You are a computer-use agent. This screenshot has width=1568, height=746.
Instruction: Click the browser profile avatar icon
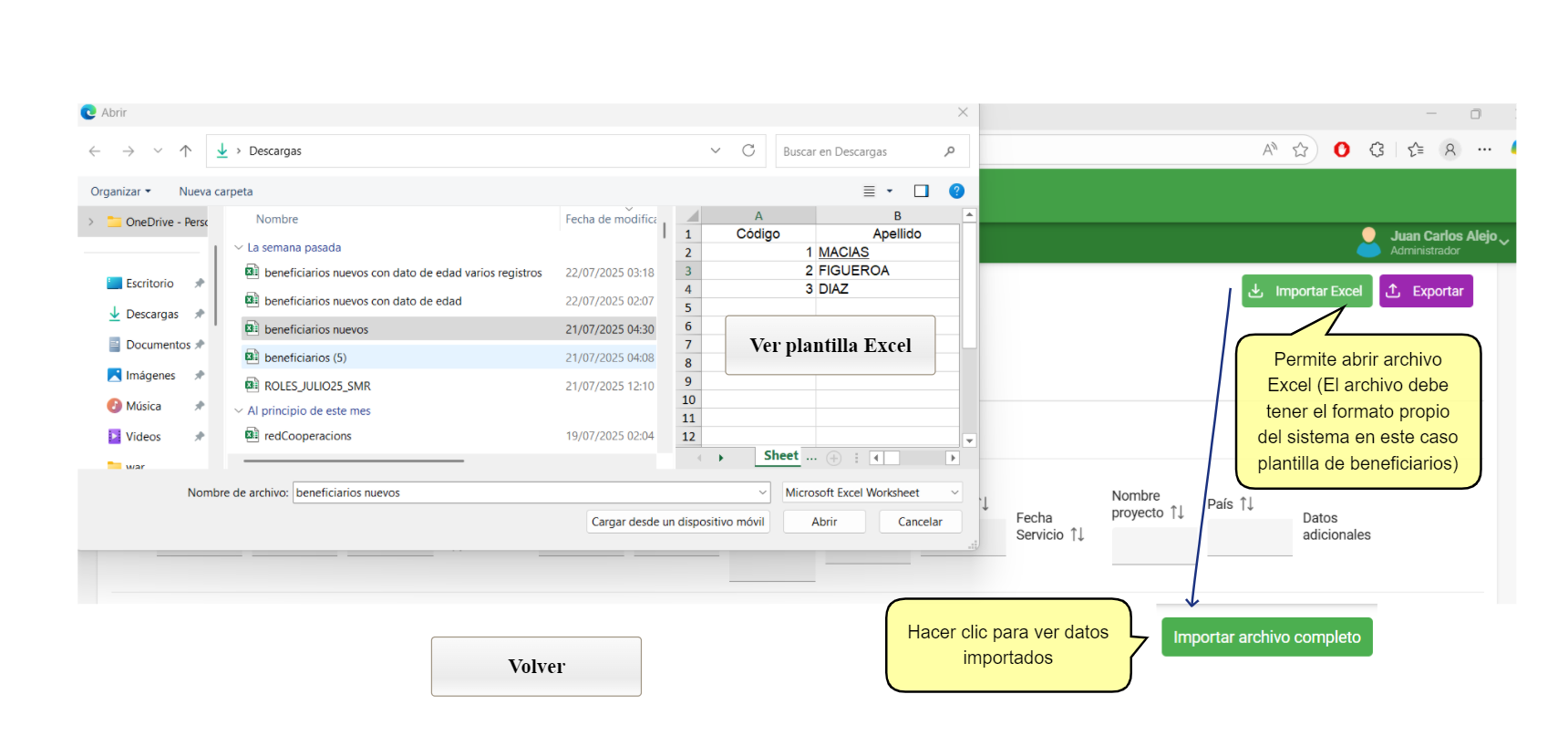coord(1449,150)
